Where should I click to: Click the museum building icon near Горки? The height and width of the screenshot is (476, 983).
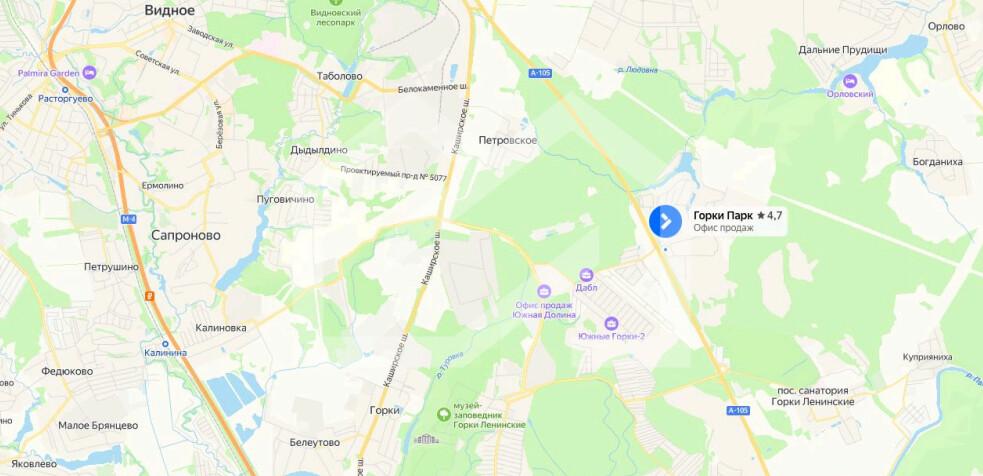[x=426, y=439]
